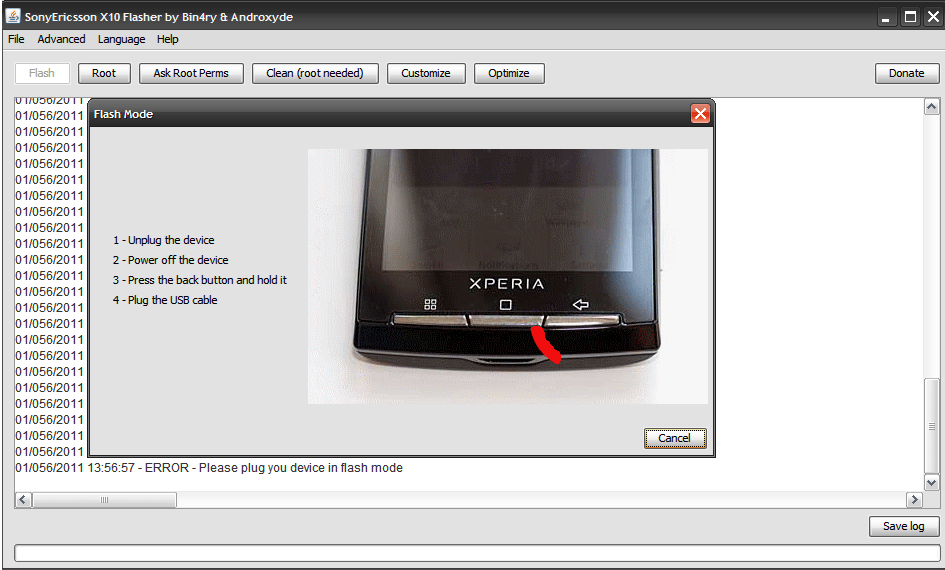Screen dimensions: 945x570
Task: Open the File menu
Action: click(16, 39)
